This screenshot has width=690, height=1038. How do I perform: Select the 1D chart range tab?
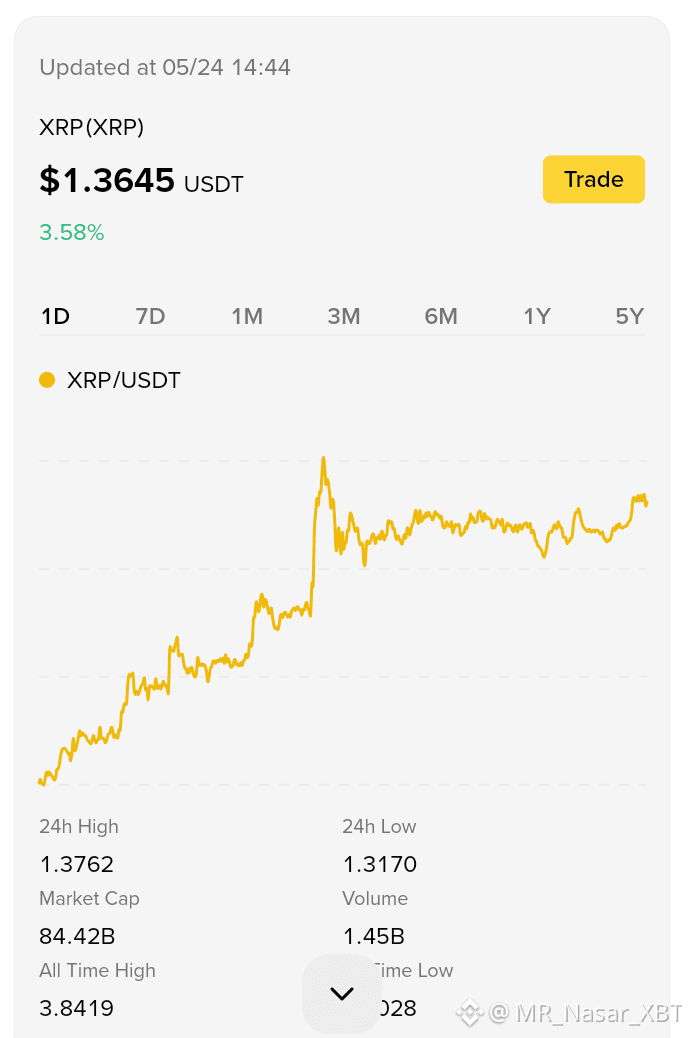click(56, 316)
